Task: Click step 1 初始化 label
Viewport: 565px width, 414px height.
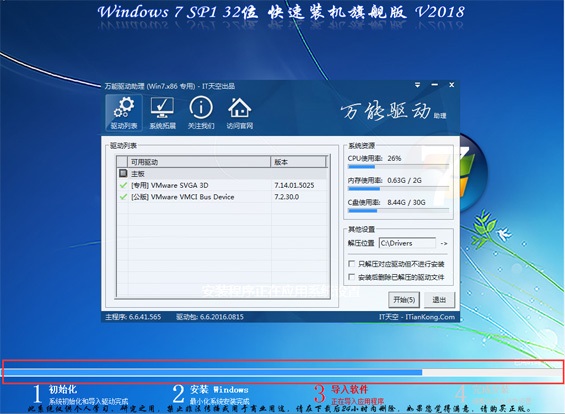Action: [63, 389]
